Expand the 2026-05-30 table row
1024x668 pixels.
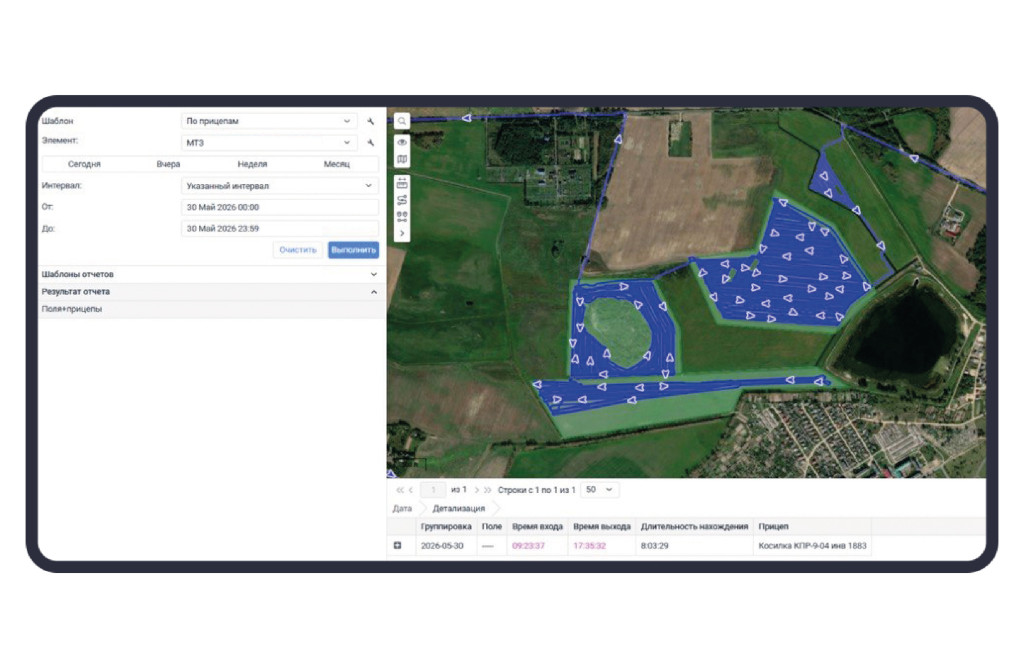coord(397,545)
